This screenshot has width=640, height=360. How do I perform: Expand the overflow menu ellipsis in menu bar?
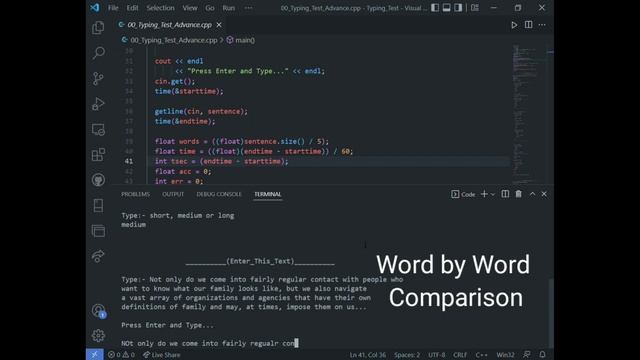point(248,8)
